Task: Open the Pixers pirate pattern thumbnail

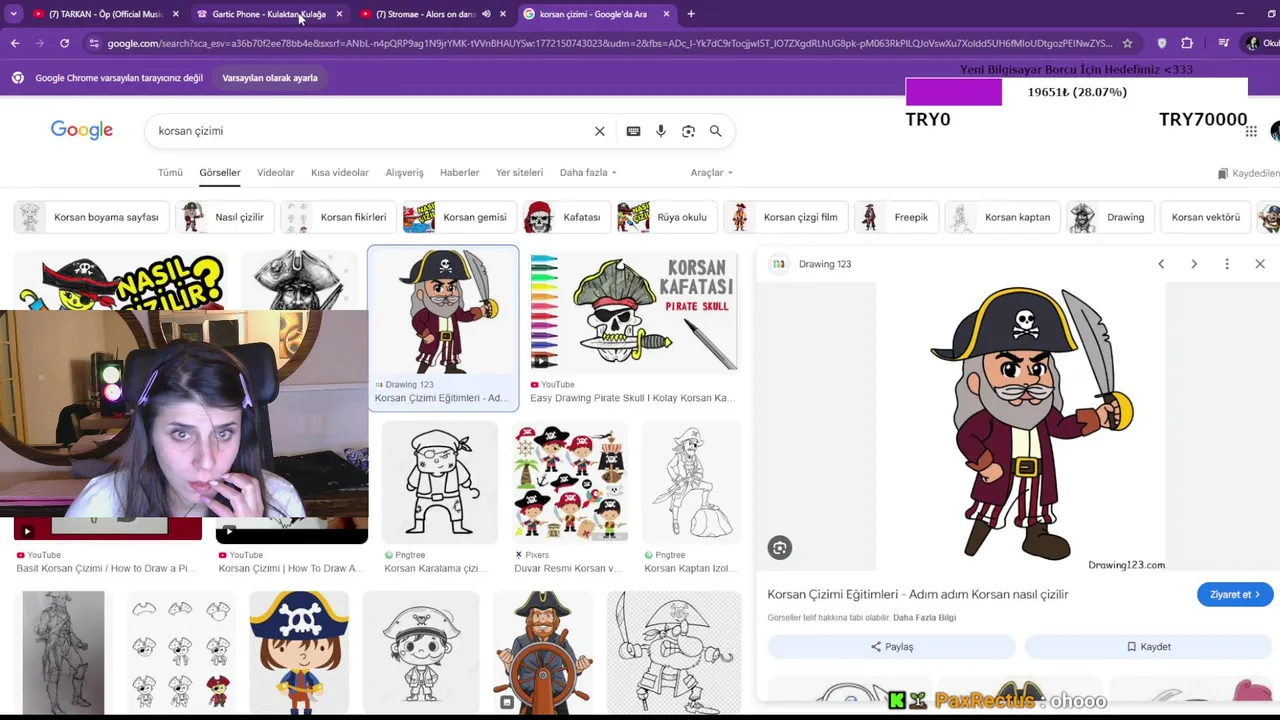Action: 570,482
